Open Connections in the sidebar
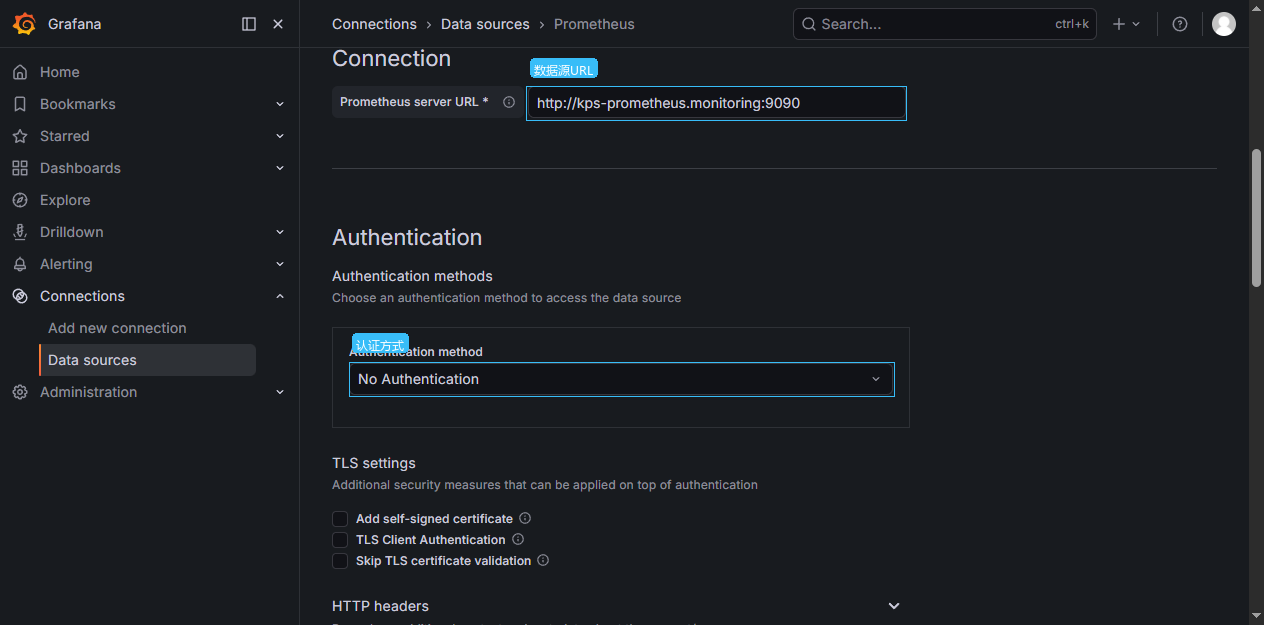The image size is (1264, 625). pyautogui.click(x=82, y=296)
